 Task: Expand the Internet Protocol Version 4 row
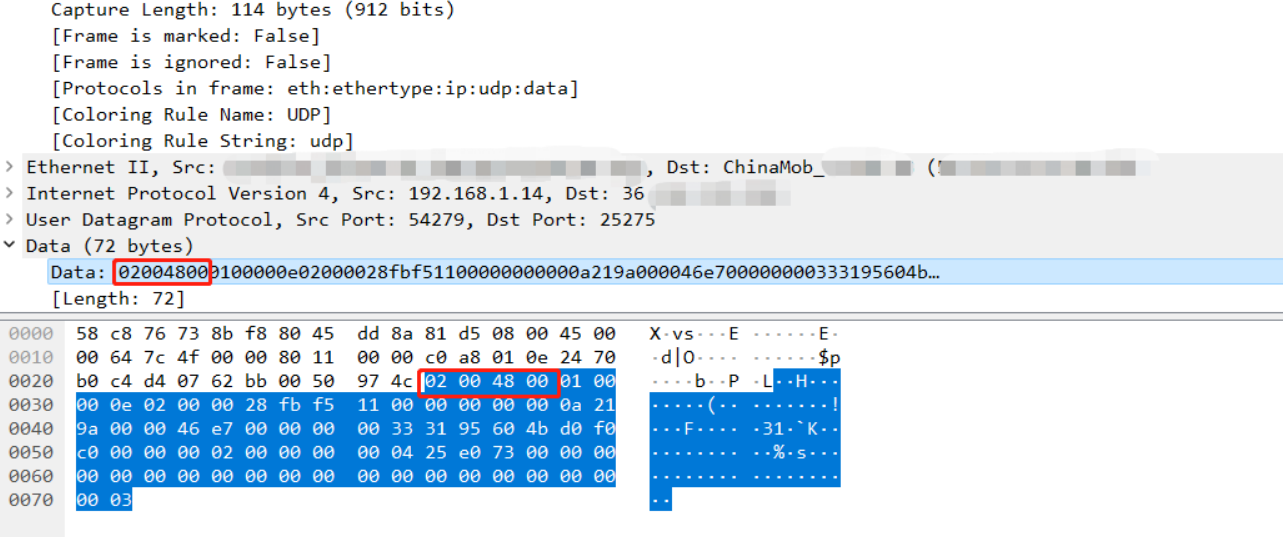click(10, 193)
